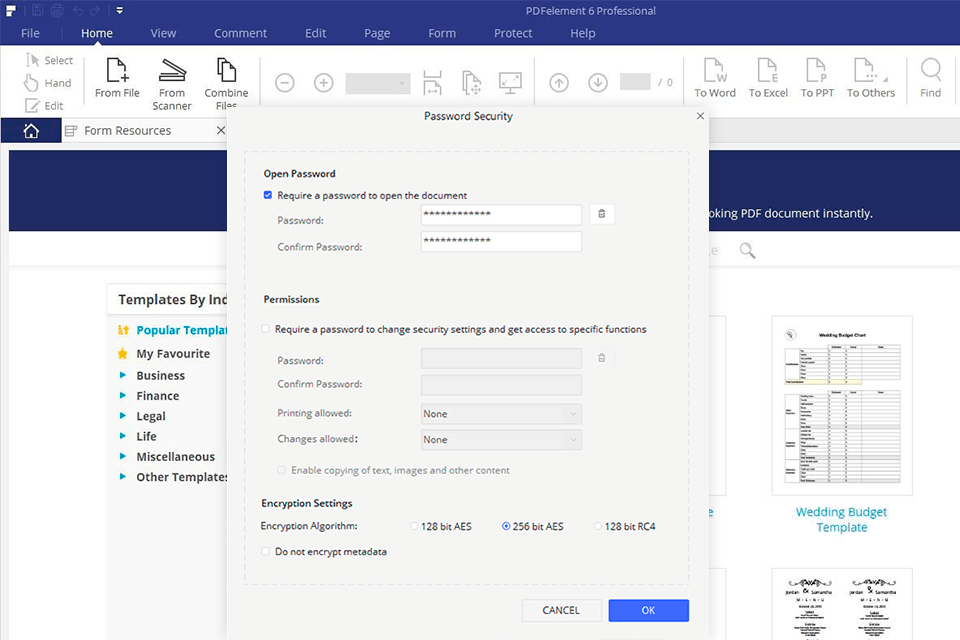The width and height of the screenshot is (960, 640).
Task: Open the Help tab
Action: click(582, 33)
